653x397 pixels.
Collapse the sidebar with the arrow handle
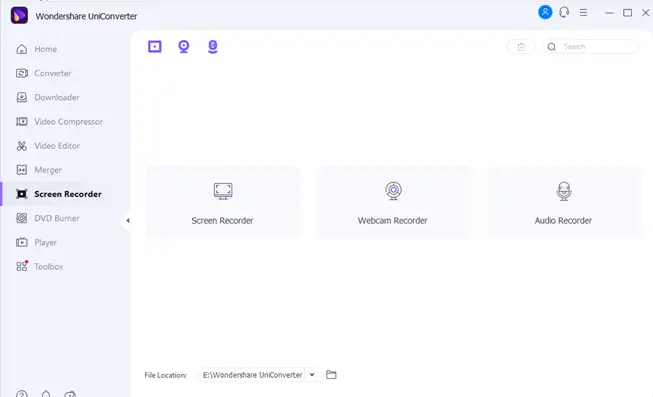[128, 220]
